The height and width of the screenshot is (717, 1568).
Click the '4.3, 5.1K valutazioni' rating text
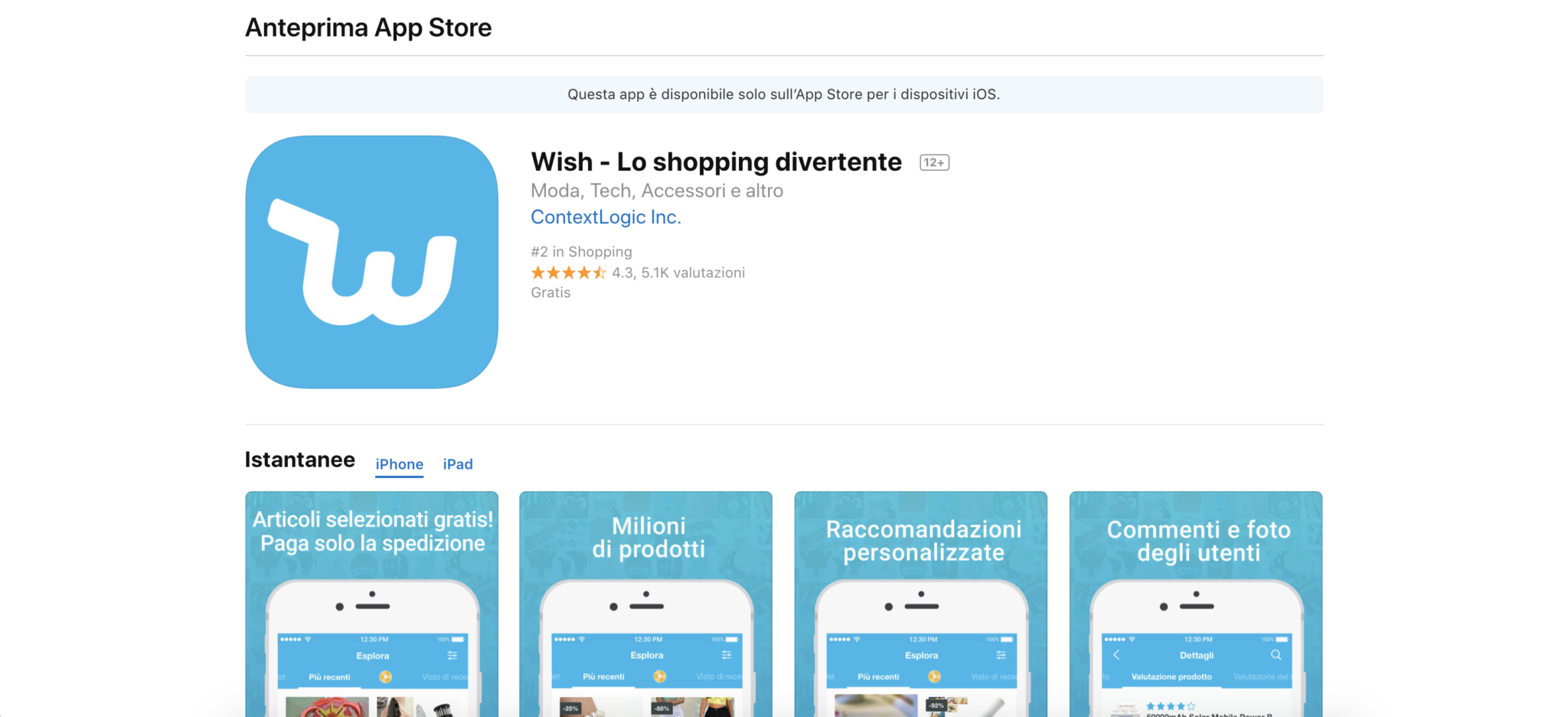[x=678, y=273]
